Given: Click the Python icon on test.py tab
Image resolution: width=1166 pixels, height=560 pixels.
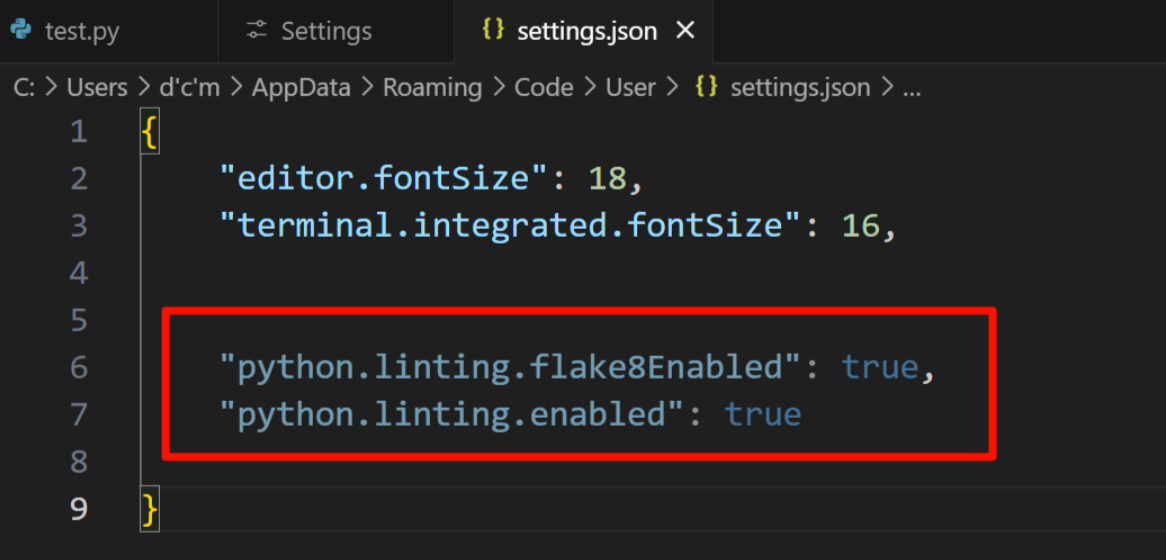Looking at the screenshot, I should coord(21,30).
